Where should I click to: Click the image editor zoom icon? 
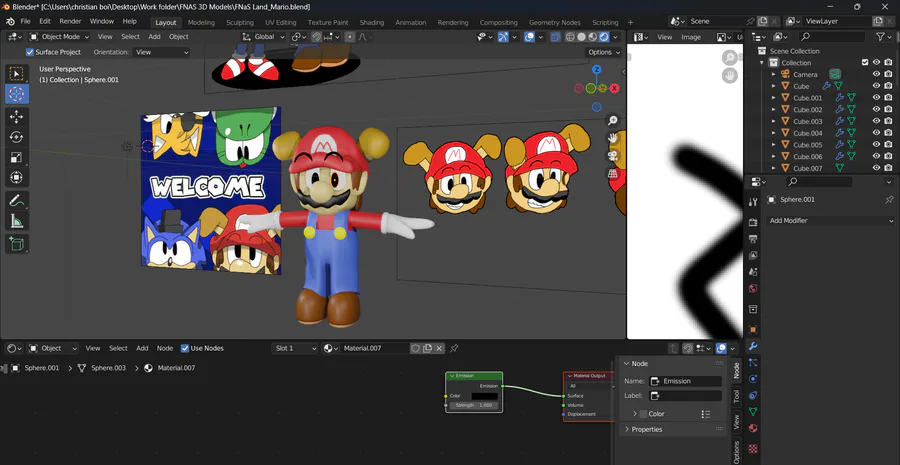point(730,57)
